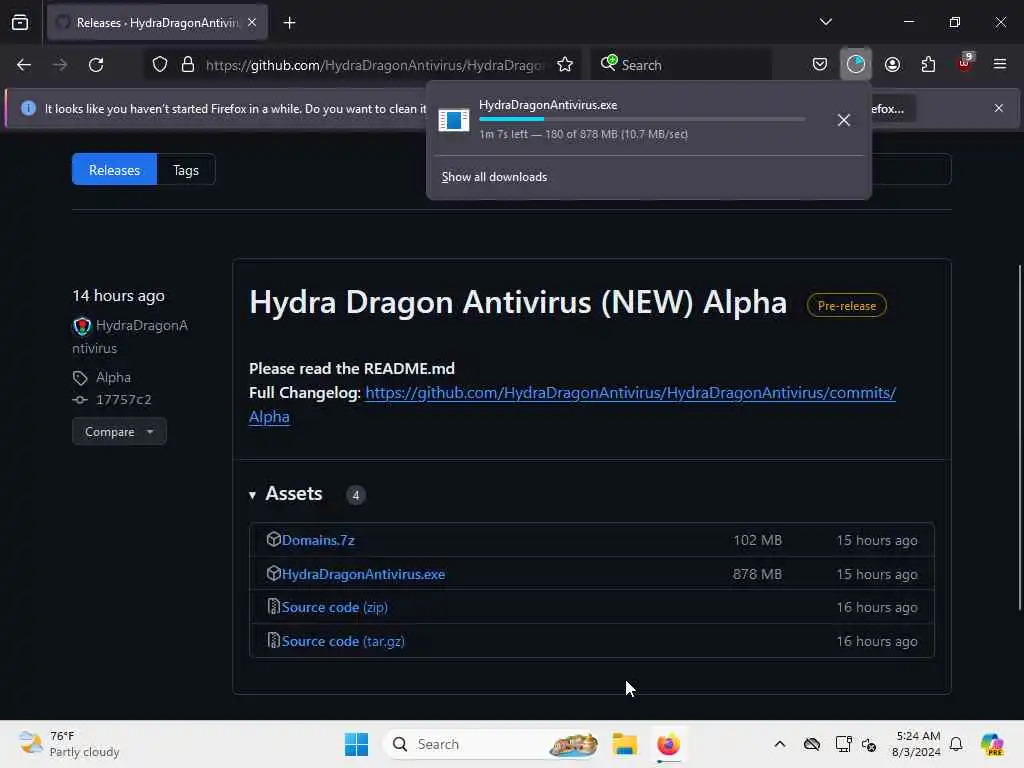Download Domains.7z asset
The height and width of the screenshot is (768, 1024).
pyautogui.click(x=318, y=540)
